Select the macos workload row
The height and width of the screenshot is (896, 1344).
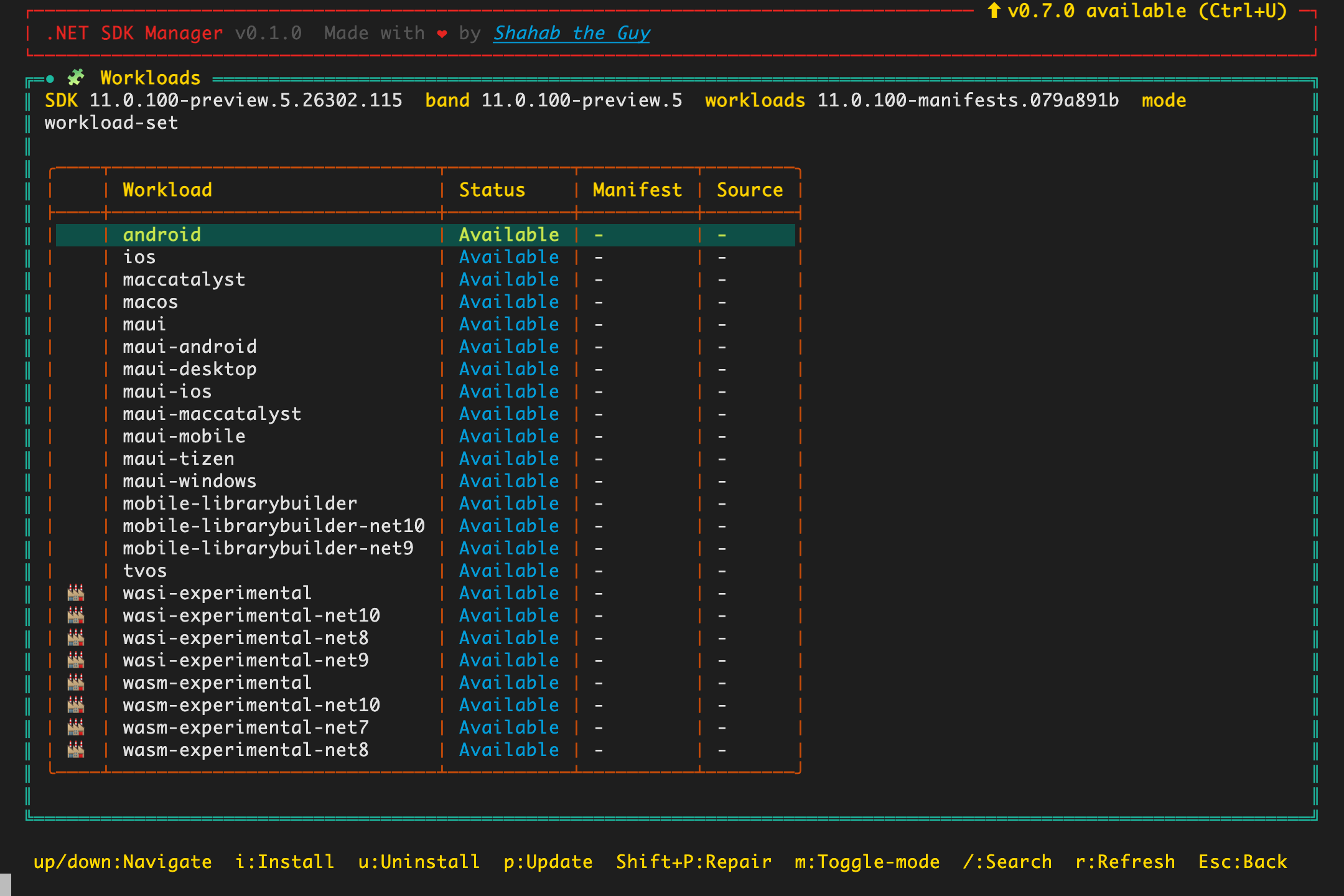pos(426,302)
